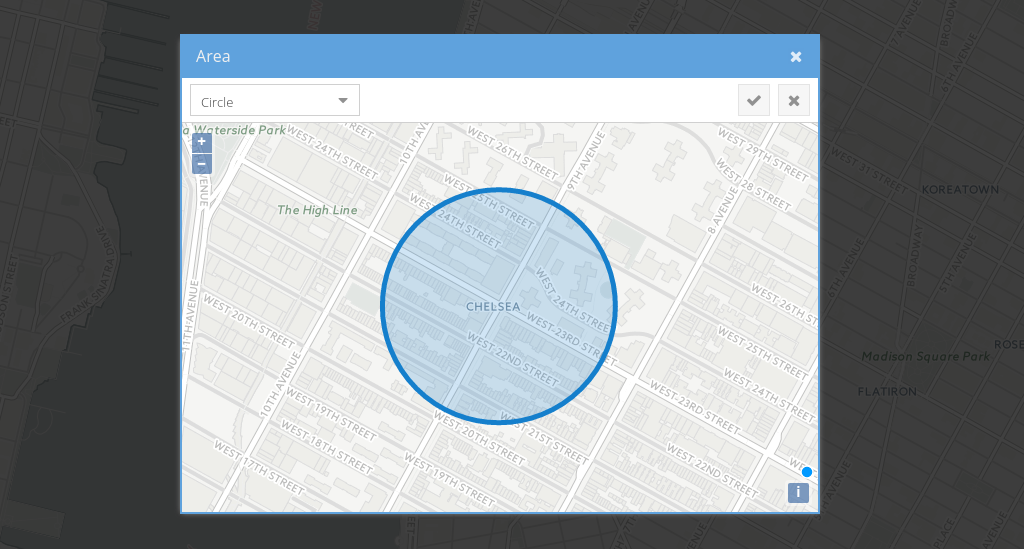The image size is (1024, 549).
Task: Click the blue dot handle at the map edge
Action: pos(807,472)
